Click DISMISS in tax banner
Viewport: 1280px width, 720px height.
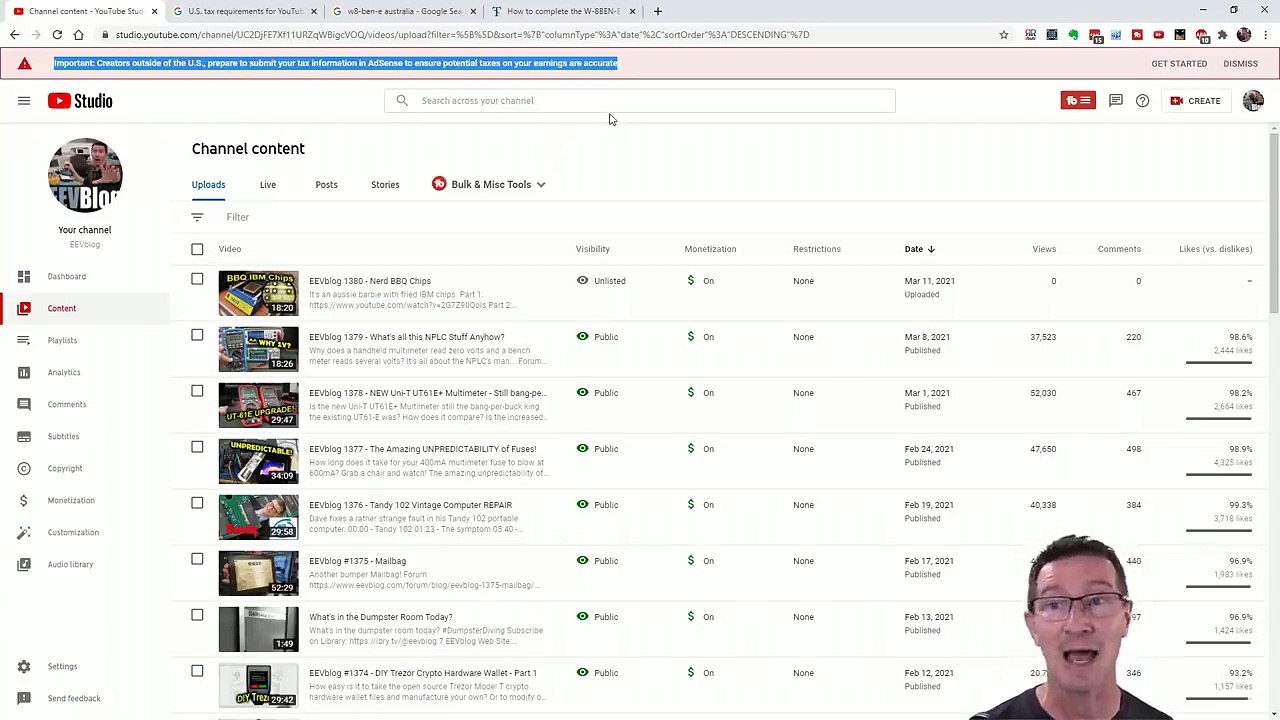coord(1240,63)
